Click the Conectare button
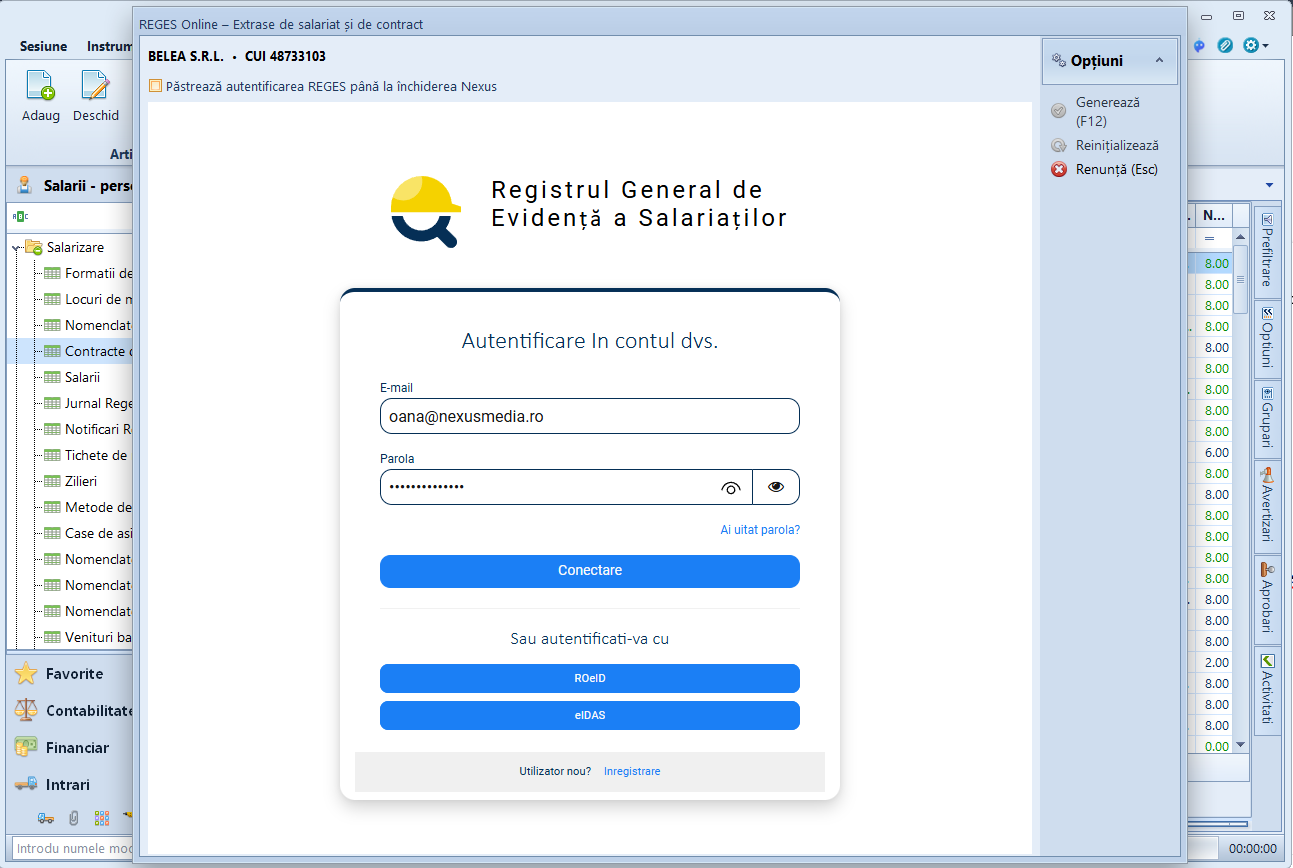Viewport: 1293px width, 868px height. (590, 571)
